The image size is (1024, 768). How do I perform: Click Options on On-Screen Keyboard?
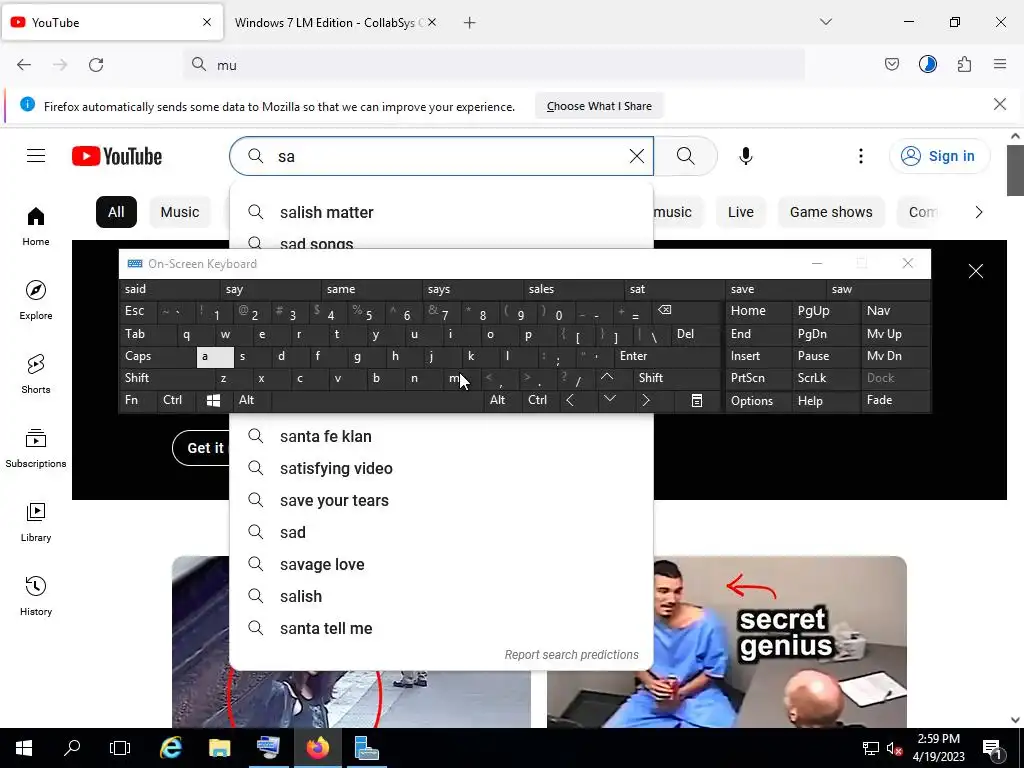(x=759, y=400)
